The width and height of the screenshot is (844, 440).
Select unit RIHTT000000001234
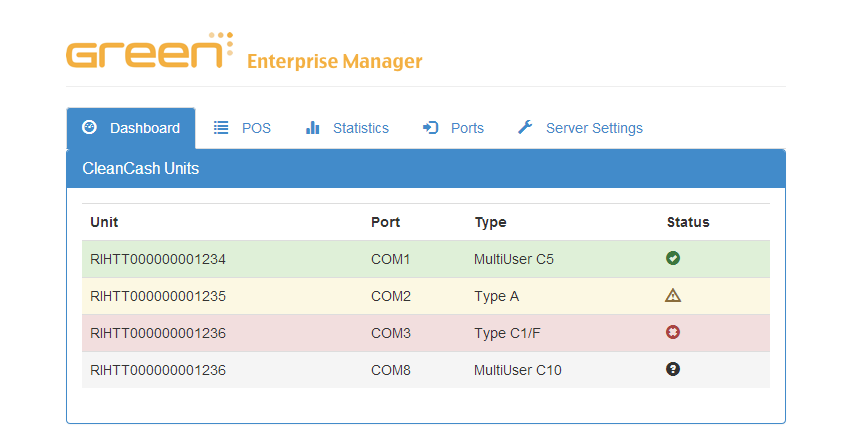pos(158,259)
